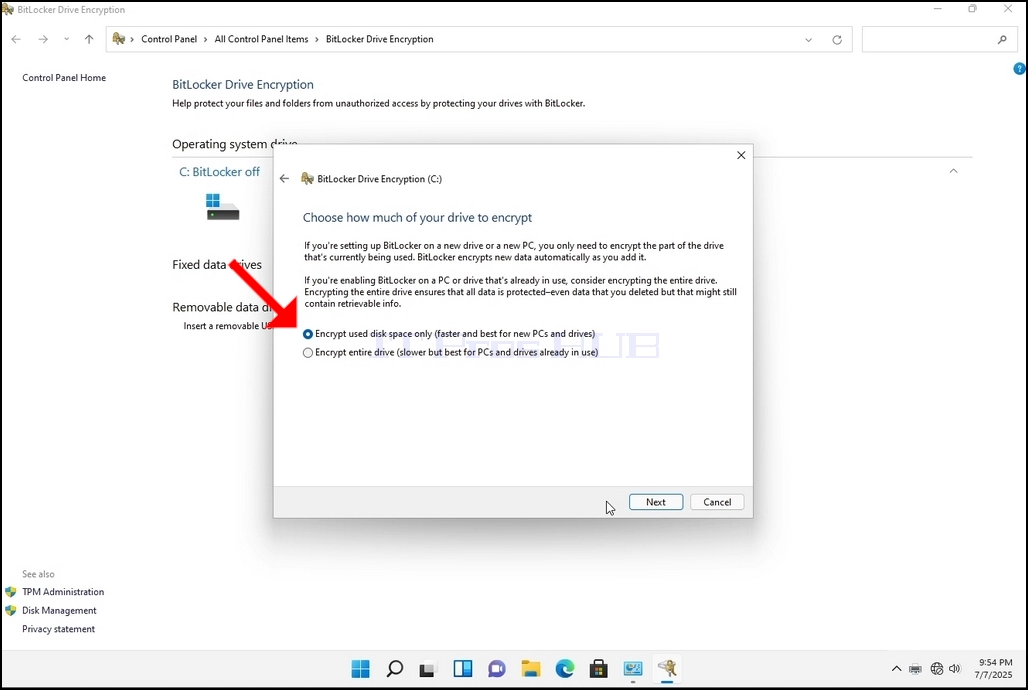Open the Widgets taskbar icon
This screenshot has height=690, width=1028.
(463, 669)
